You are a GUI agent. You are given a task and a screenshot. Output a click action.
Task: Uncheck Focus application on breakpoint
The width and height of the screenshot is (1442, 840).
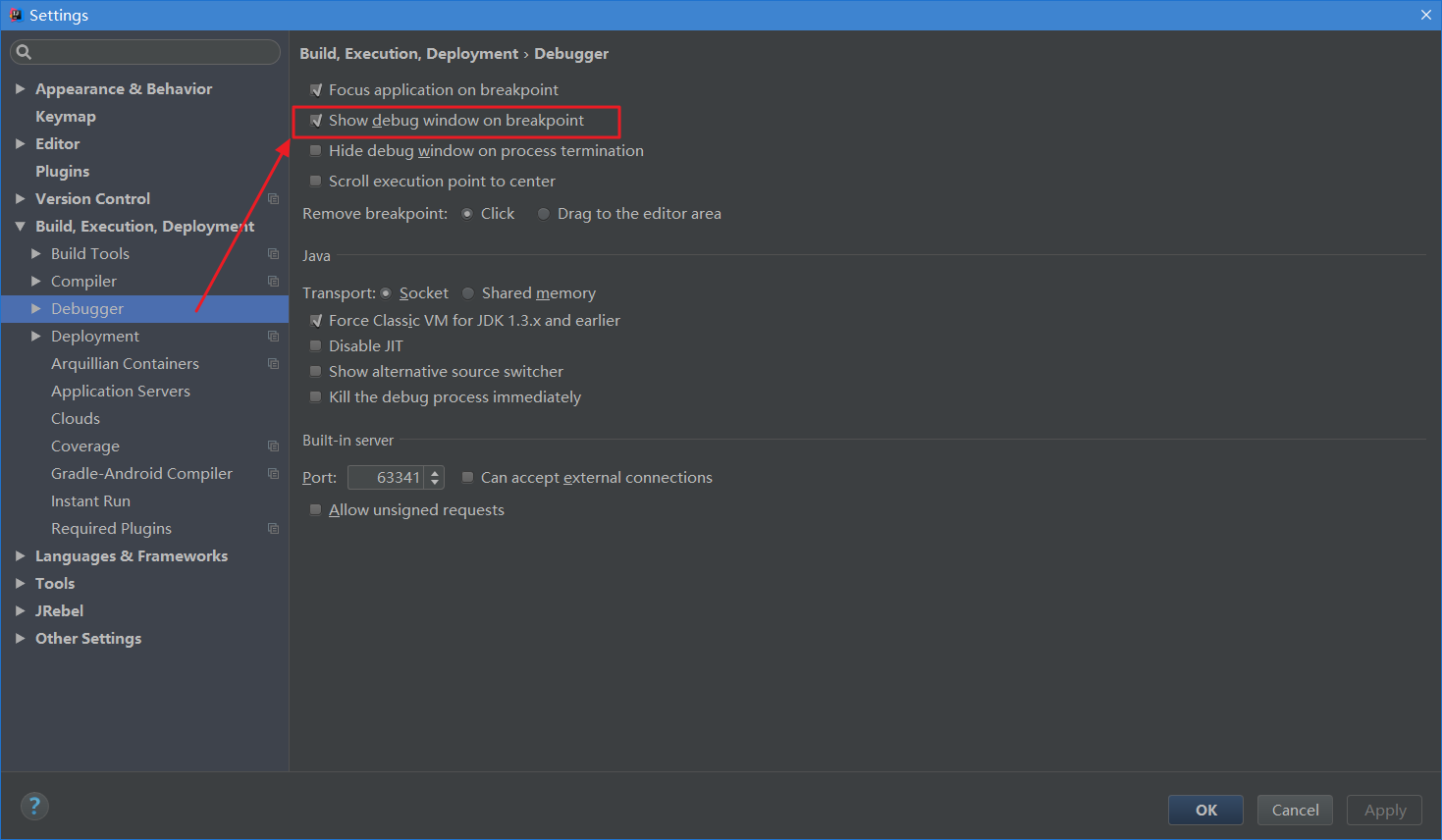[x=315, y=89]
